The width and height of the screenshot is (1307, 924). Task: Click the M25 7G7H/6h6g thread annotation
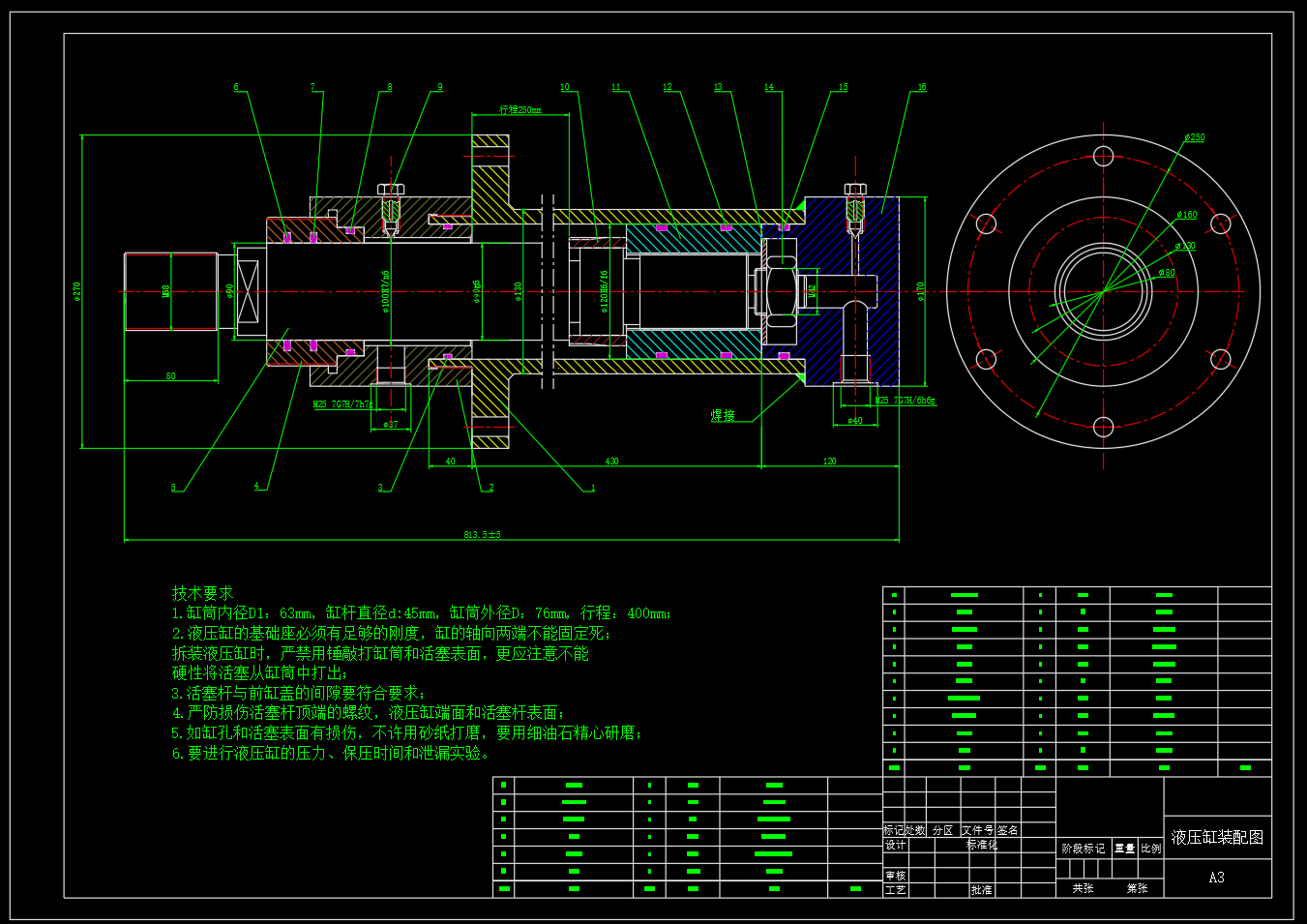point(905,401)
